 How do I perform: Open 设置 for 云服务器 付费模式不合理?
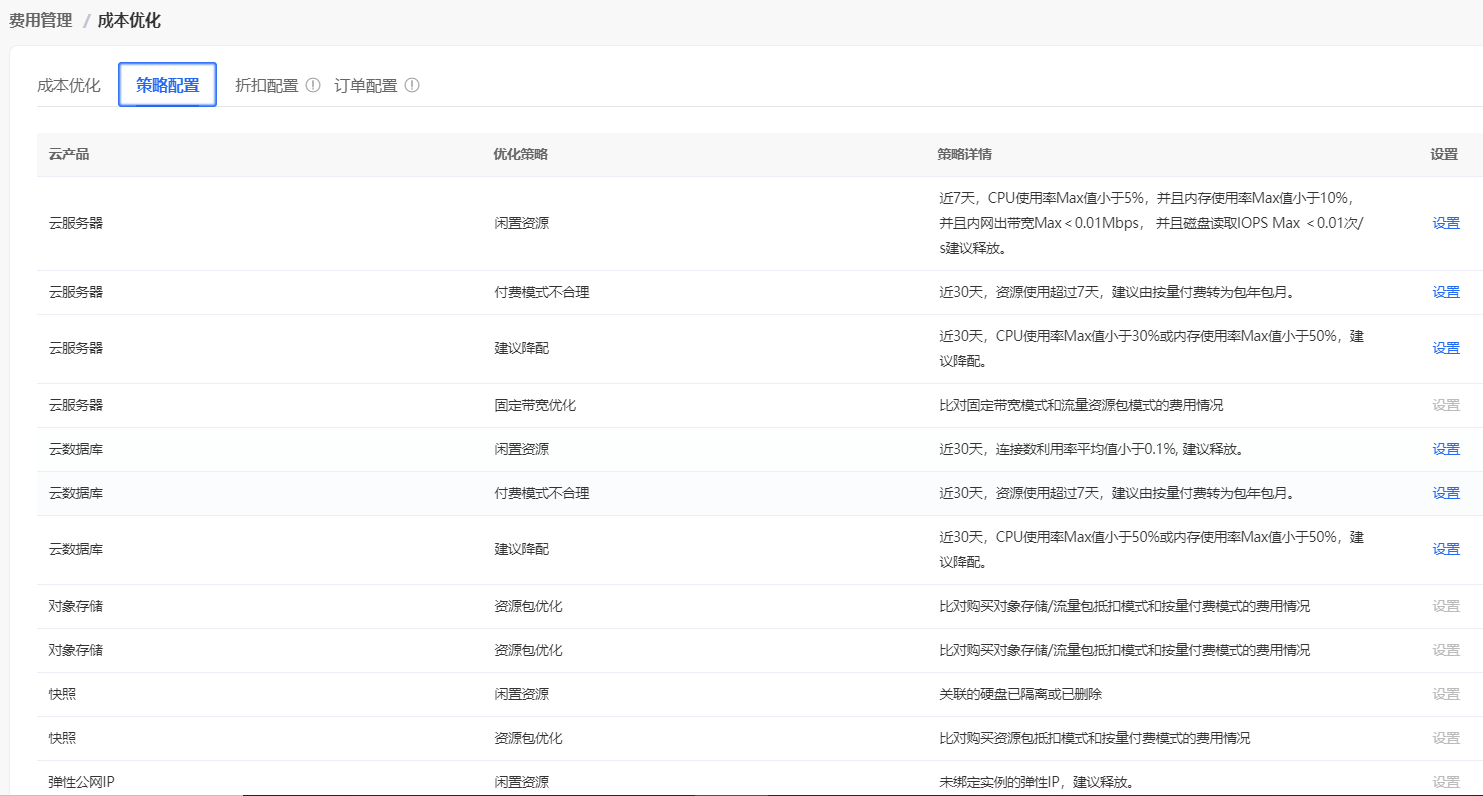(1446, 292)
